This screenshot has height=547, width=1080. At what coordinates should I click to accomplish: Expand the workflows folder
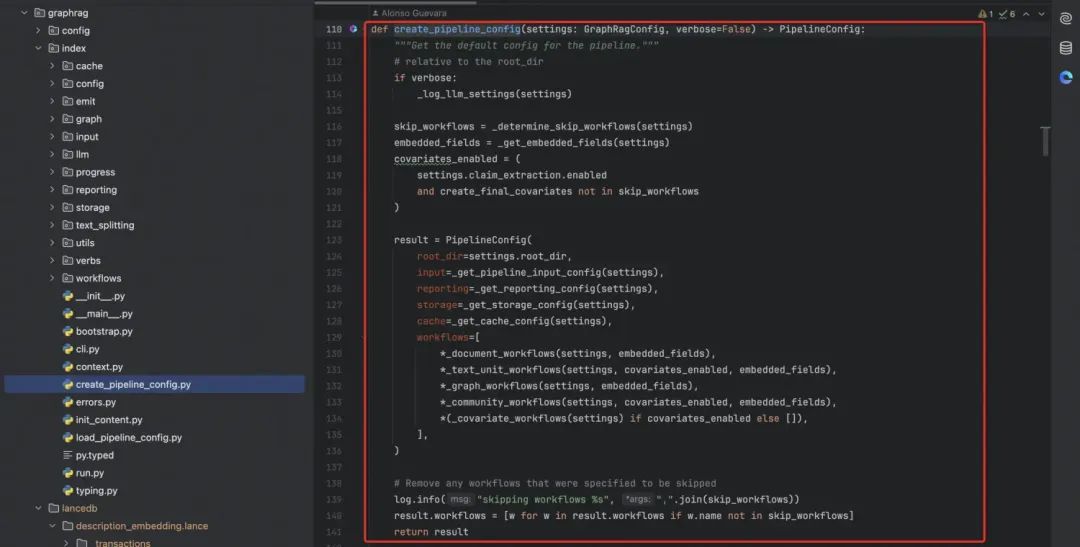[52, 278]
